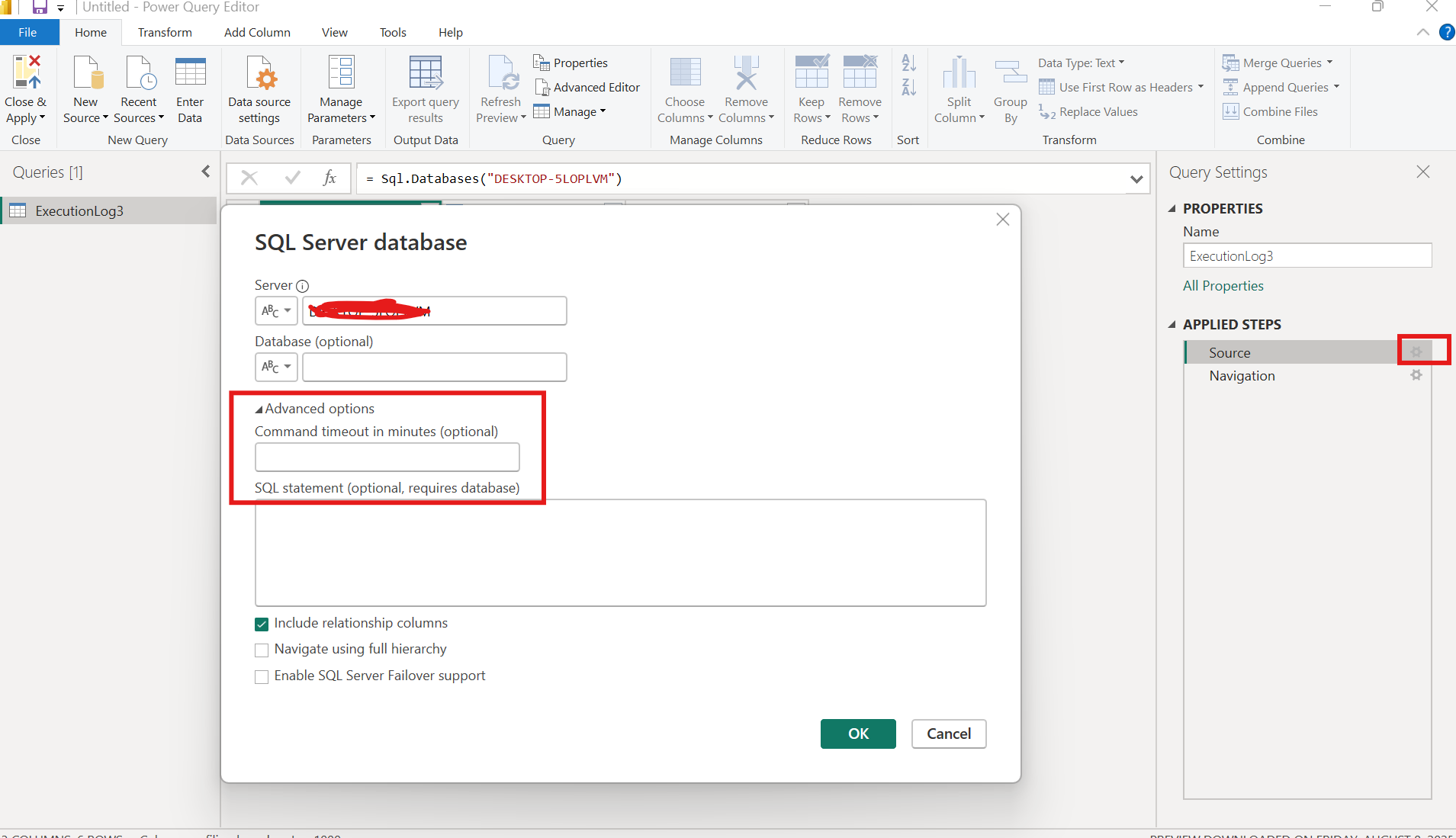Click the Group By icon
1456x838 pixels.
coord(1011,72)
